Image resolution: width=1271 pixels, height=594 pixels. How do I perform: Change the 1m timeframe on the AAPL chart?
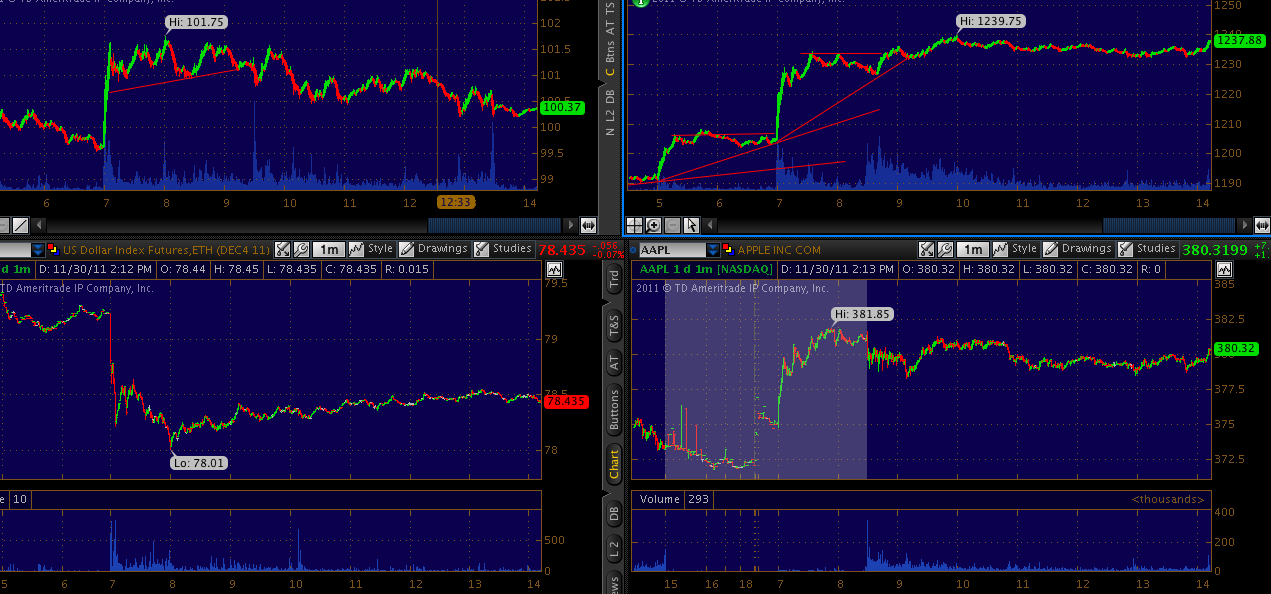[973, 249]
